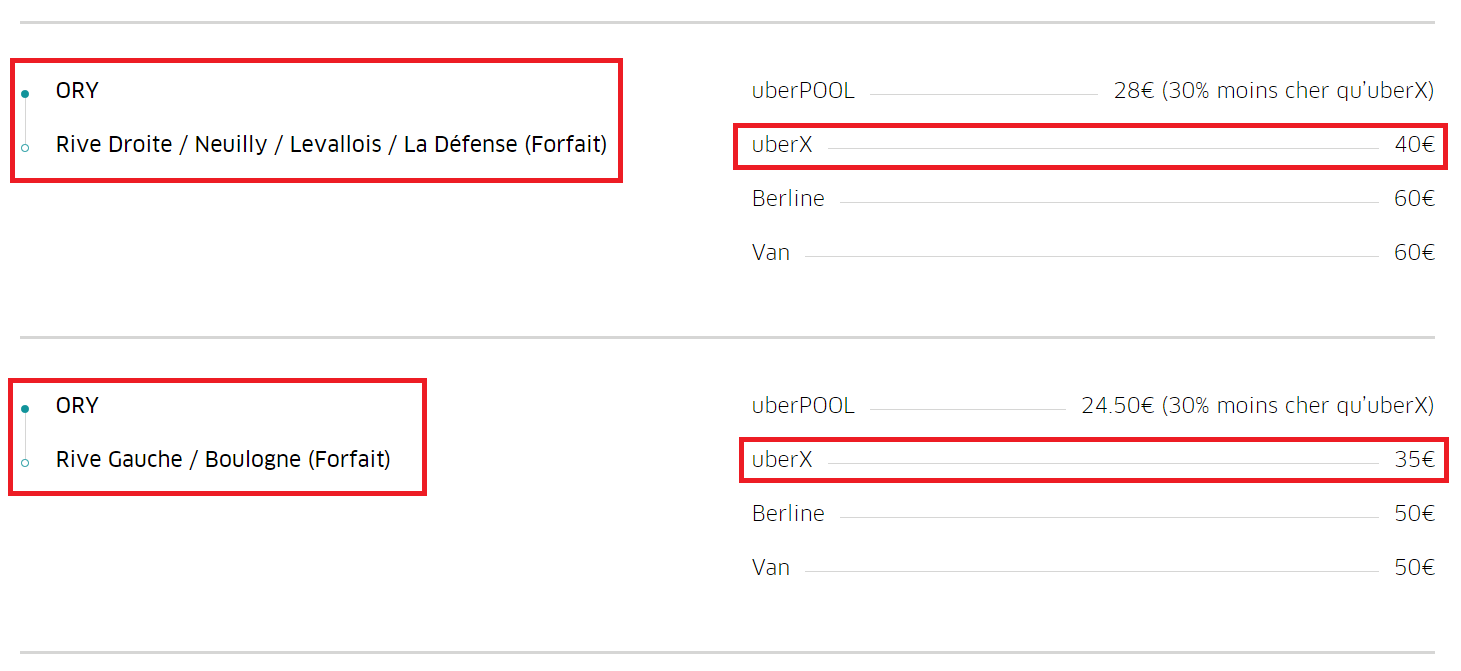Choose Van option priced 60€
This screenshot has width=1461, height=671.
1093,253
